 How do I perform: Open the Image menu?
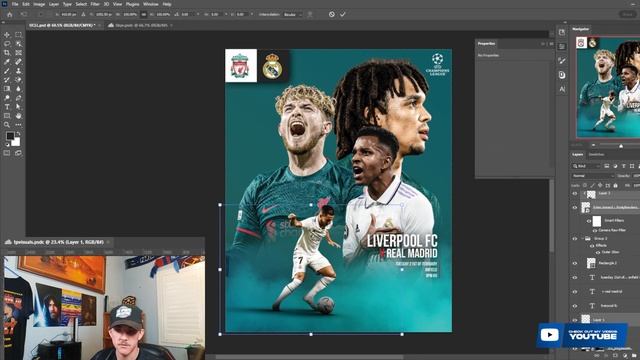point(39,4)
